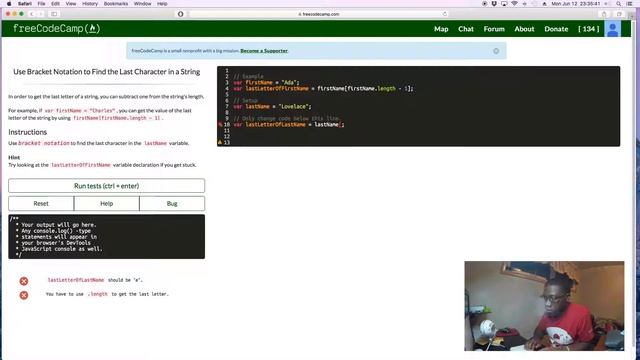Viewport: 640px width, 360px height.
Task: Open the Forum link in navbar
Action: [494, 29]
